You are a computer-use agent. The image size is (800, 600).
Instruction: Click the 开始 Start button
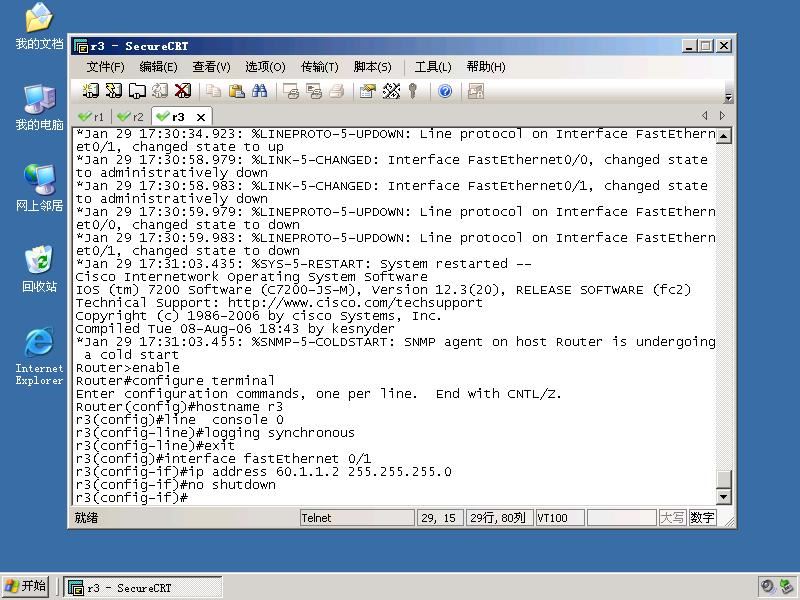pyautogui.click(x=26, y=586)
